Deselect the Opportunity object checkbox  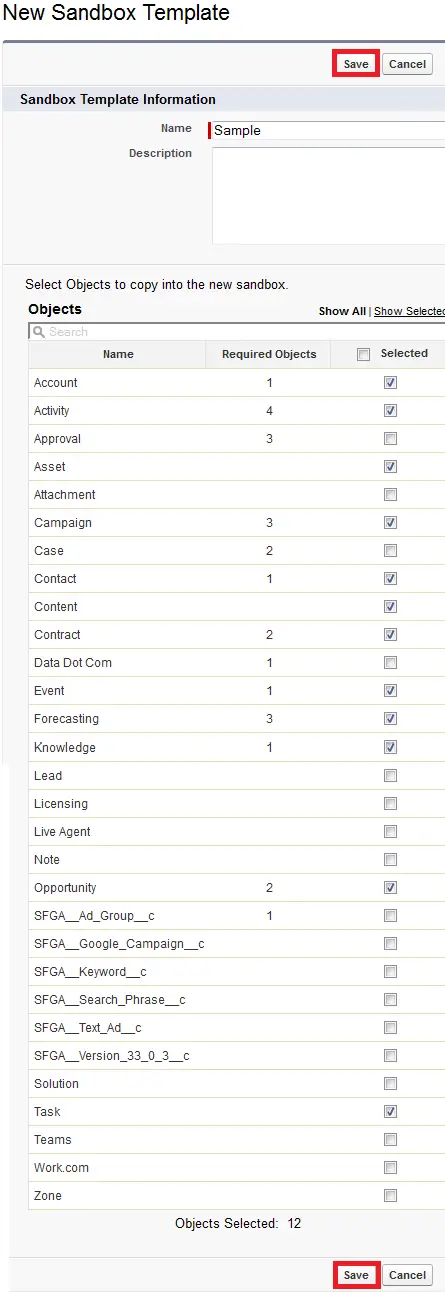[390, 887]
